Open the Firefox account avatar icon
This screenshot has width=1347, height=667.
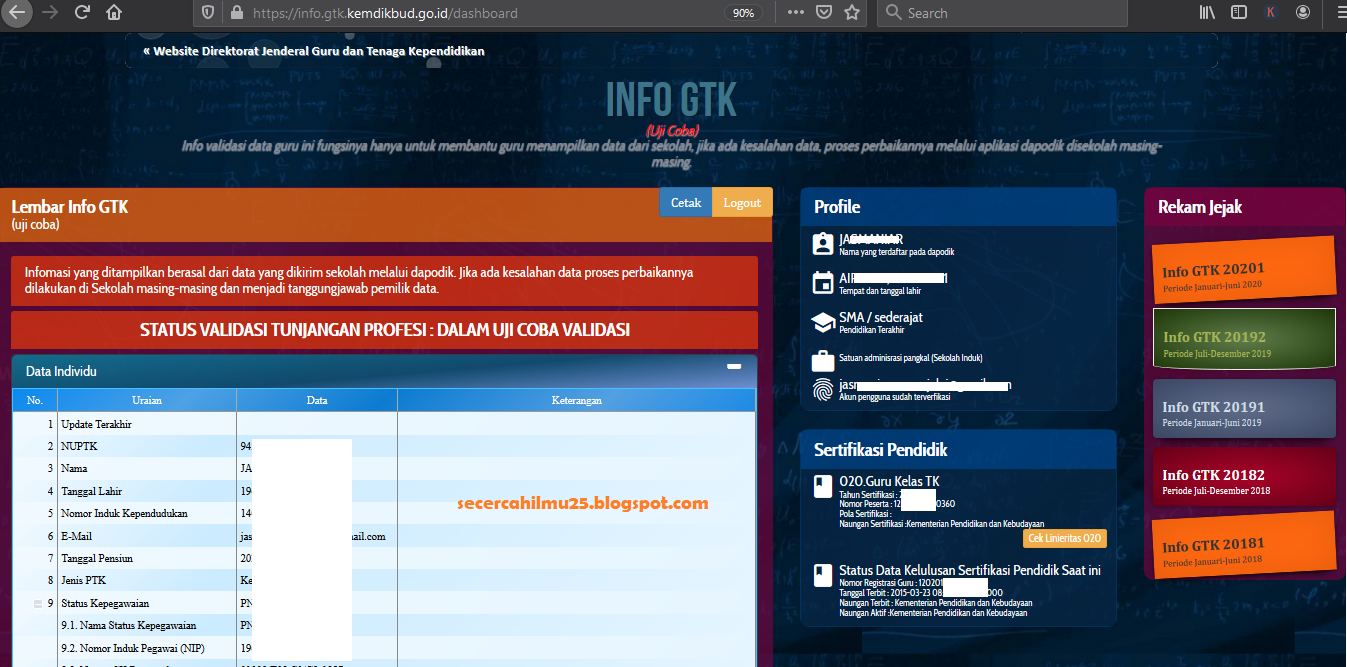[1302, 13]
